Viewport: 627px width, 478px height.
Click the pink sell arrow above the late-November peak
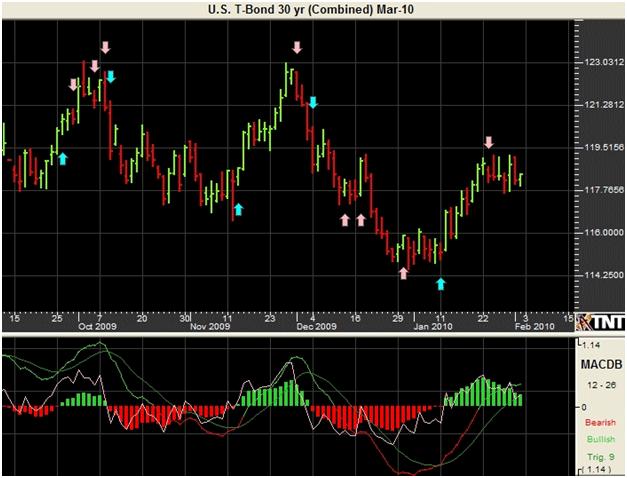[x=297, y=47]
